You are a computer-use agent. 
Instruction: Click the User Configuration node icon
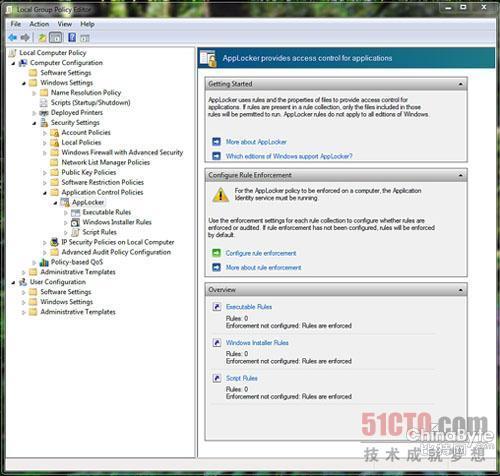(23, 282)
